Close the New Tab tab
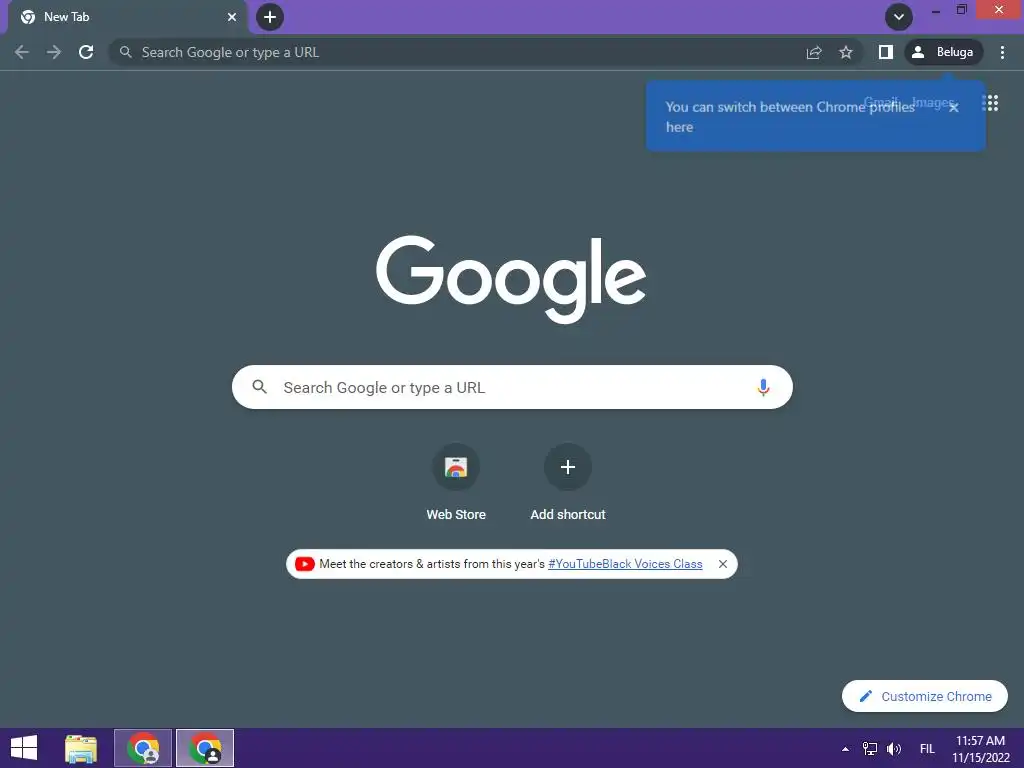The image size is (1024, 768). click(232, 17)
